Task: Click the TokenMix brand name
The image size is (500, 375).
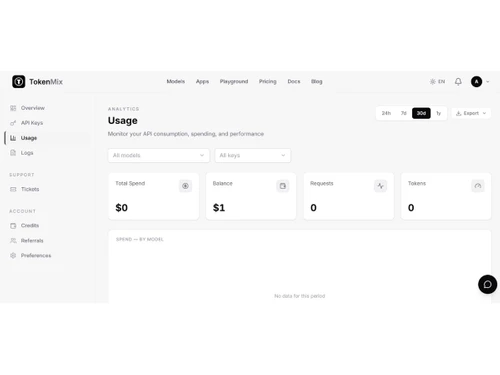Action: coord(46,82)
